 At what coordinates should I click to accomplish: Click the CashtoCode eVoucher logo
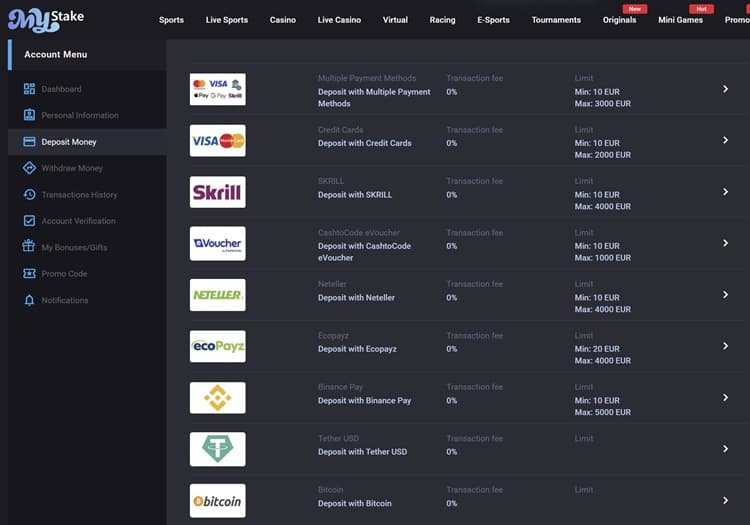(x=218, y=243)
